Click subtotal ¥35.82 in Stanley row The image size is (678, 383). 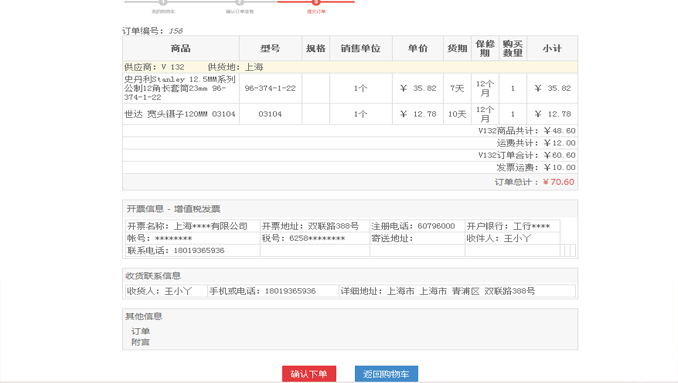[x=553, y=88]
